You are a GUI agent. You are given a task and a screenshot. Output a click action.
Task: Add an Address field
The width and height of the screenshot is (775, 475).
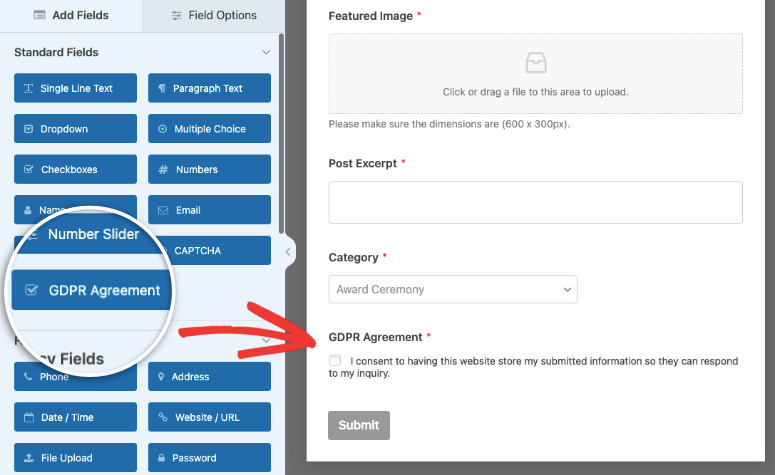click(209, 377)
